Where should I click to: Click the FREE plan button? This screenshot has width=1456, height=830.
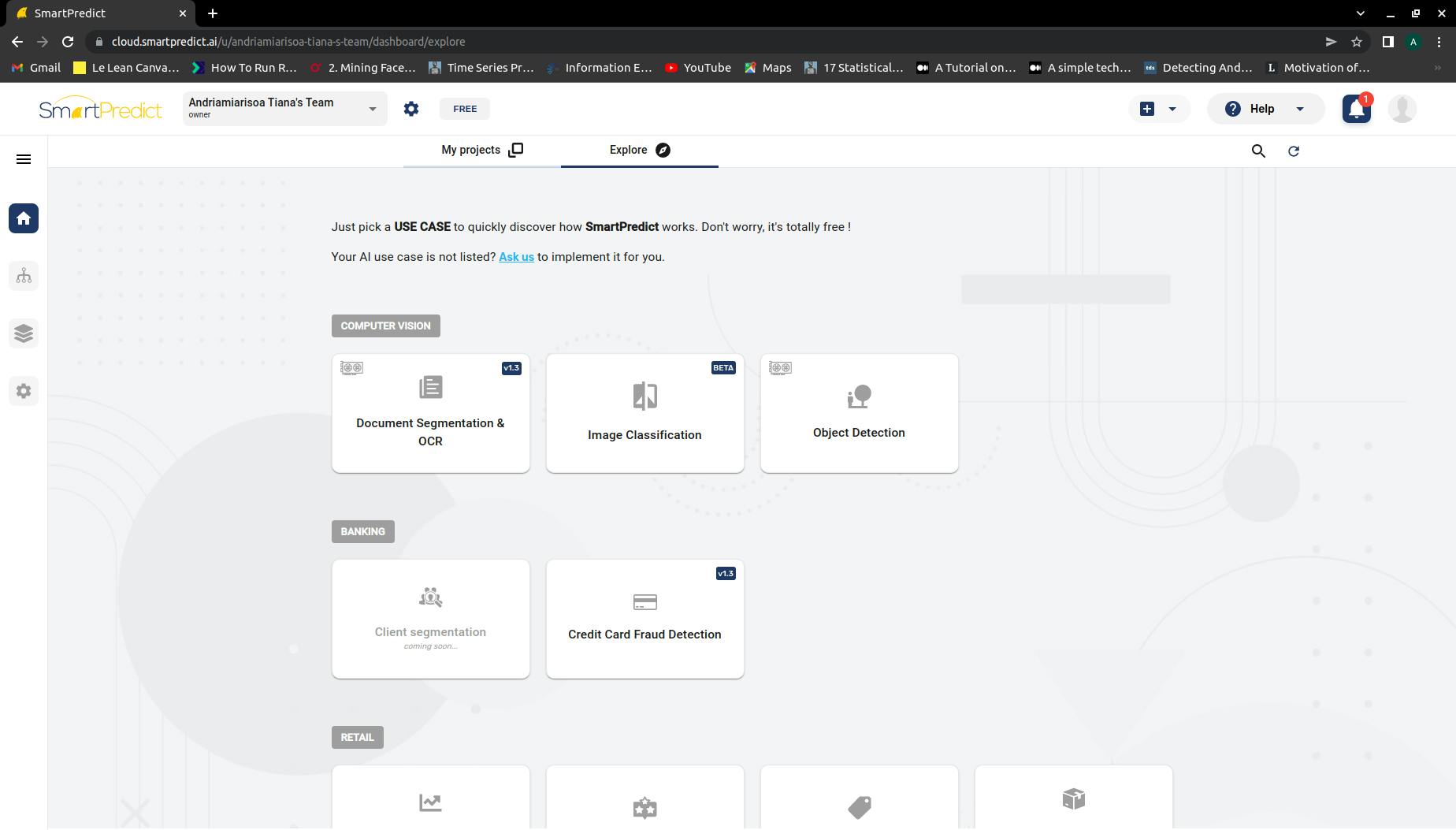[465, 109]
